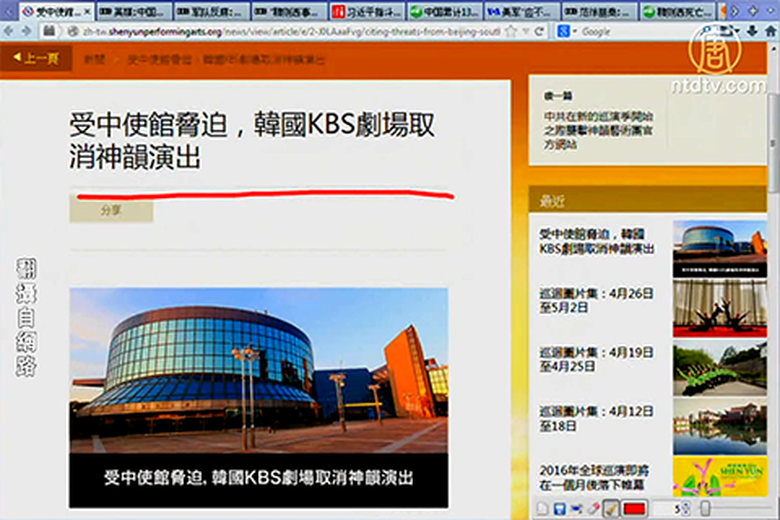Screen dimensions: 780x520
Task: Click the blue save icon in annotation toolbar
Action: 560,509
